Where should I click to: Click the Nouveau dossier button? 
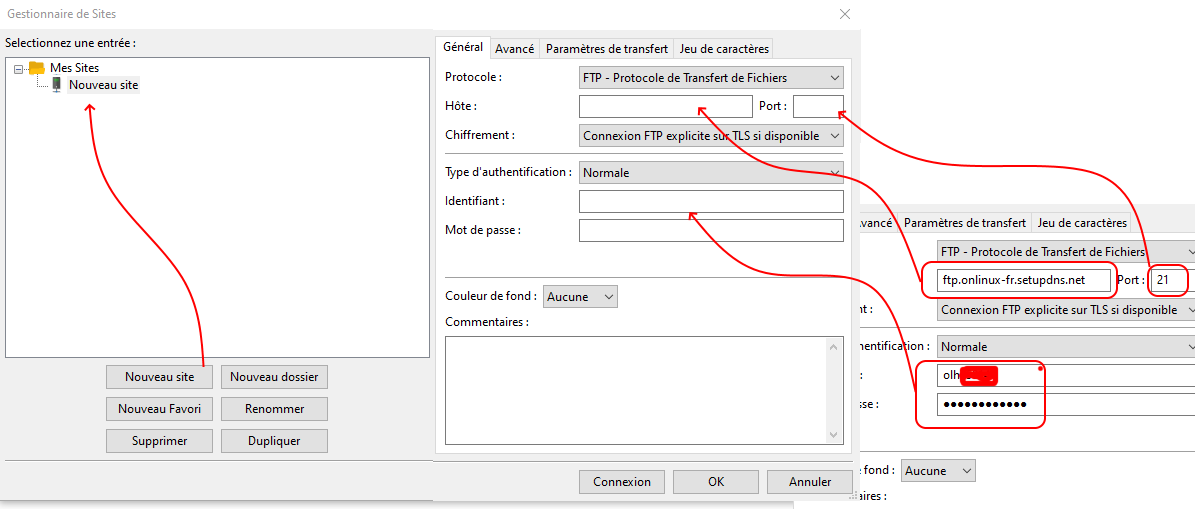pyautogui.click(x=274, y=376)
